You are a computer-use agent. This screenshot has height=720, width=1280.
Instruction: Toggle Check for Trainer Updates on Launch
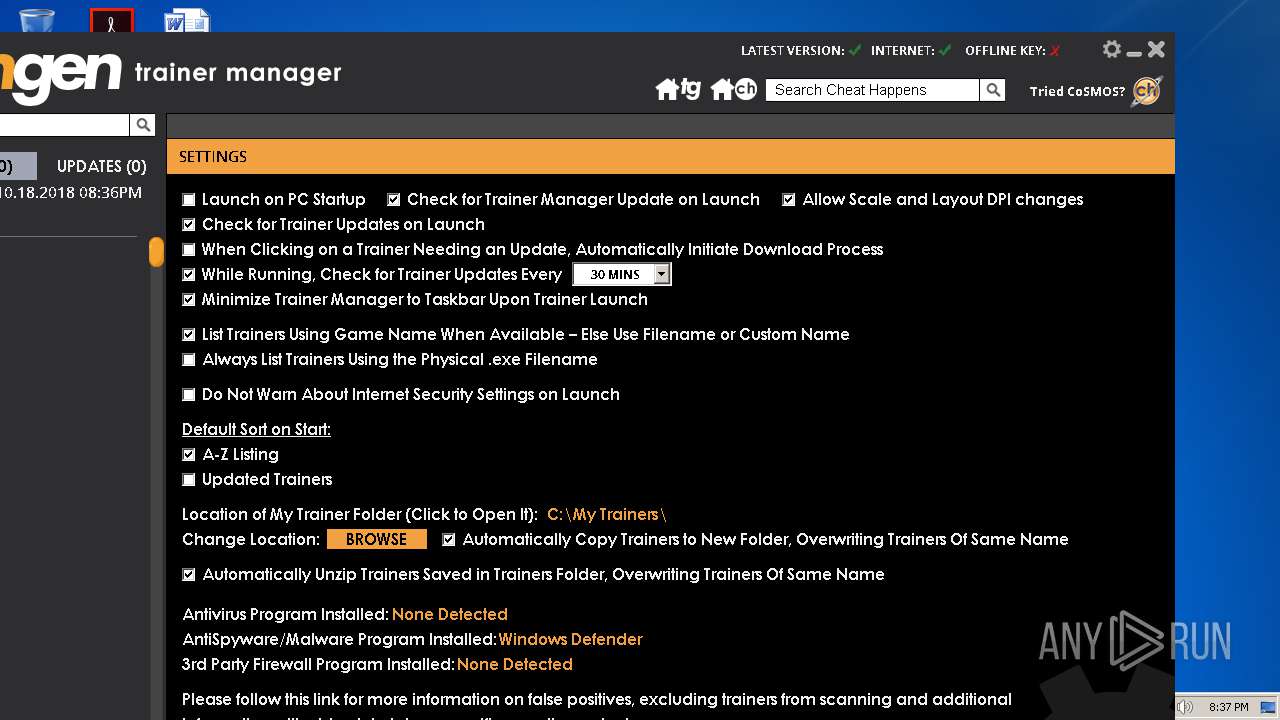click(189, 225)
